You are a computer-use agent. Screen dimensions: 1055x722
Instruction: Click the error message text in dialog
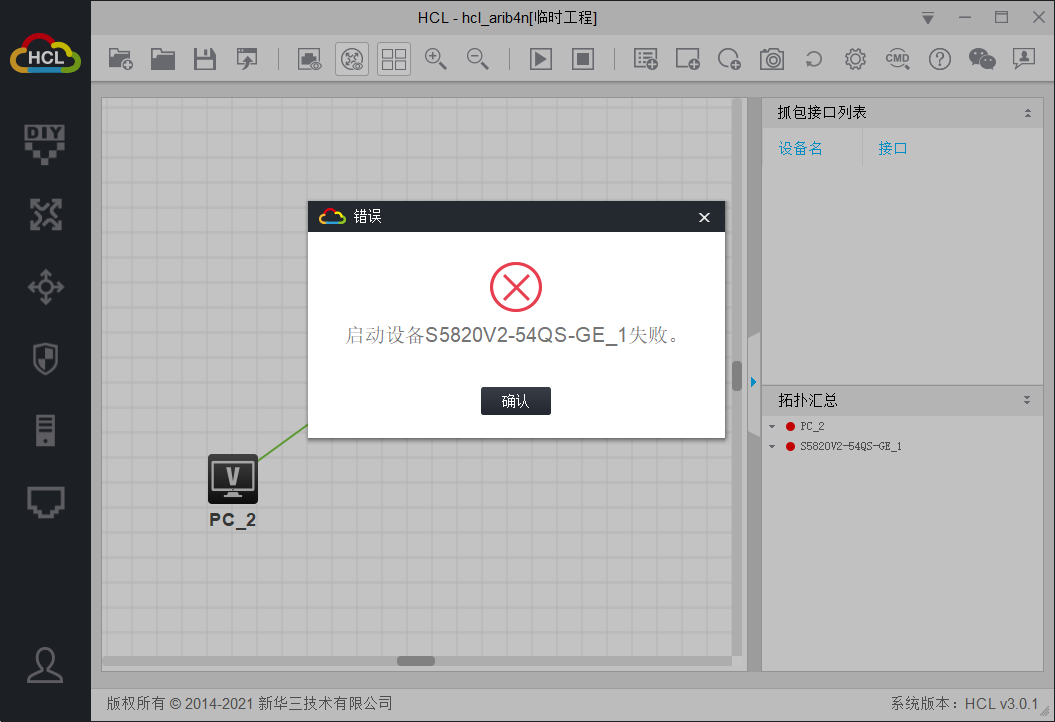(x=513, y=335)
